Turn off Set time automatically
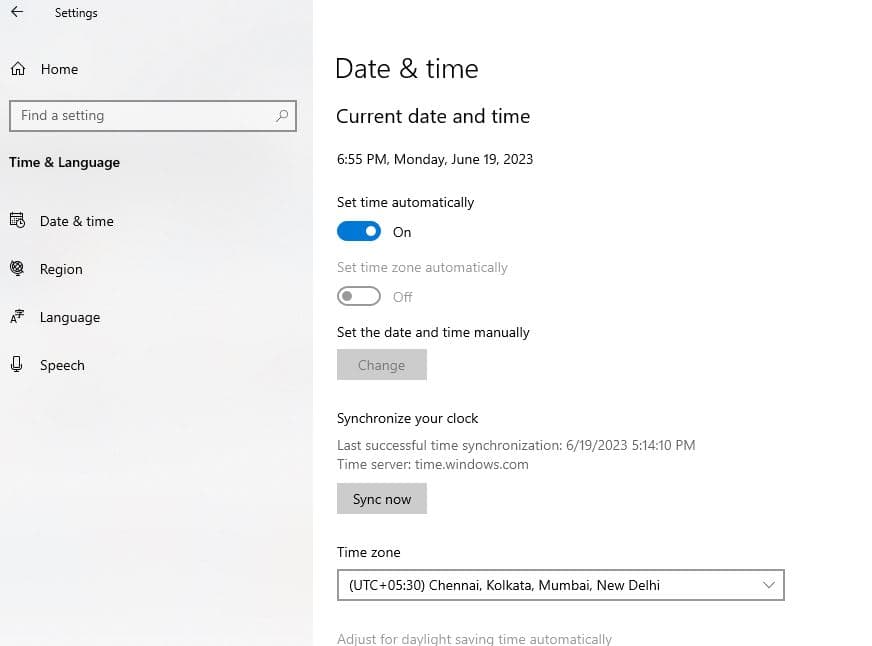Image resolution: width=872 pixels, height=646 pixels. 359,232
